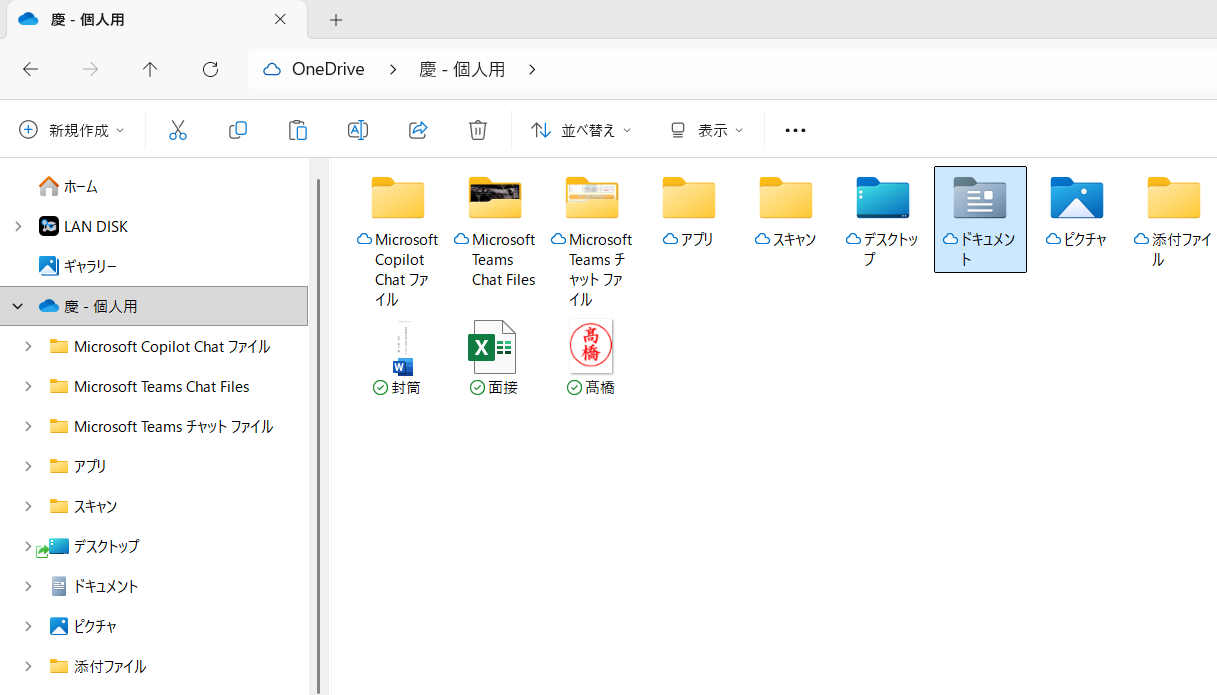
Task: Expand the LAN DISK tree node
Action: click(x=18, y=226)
